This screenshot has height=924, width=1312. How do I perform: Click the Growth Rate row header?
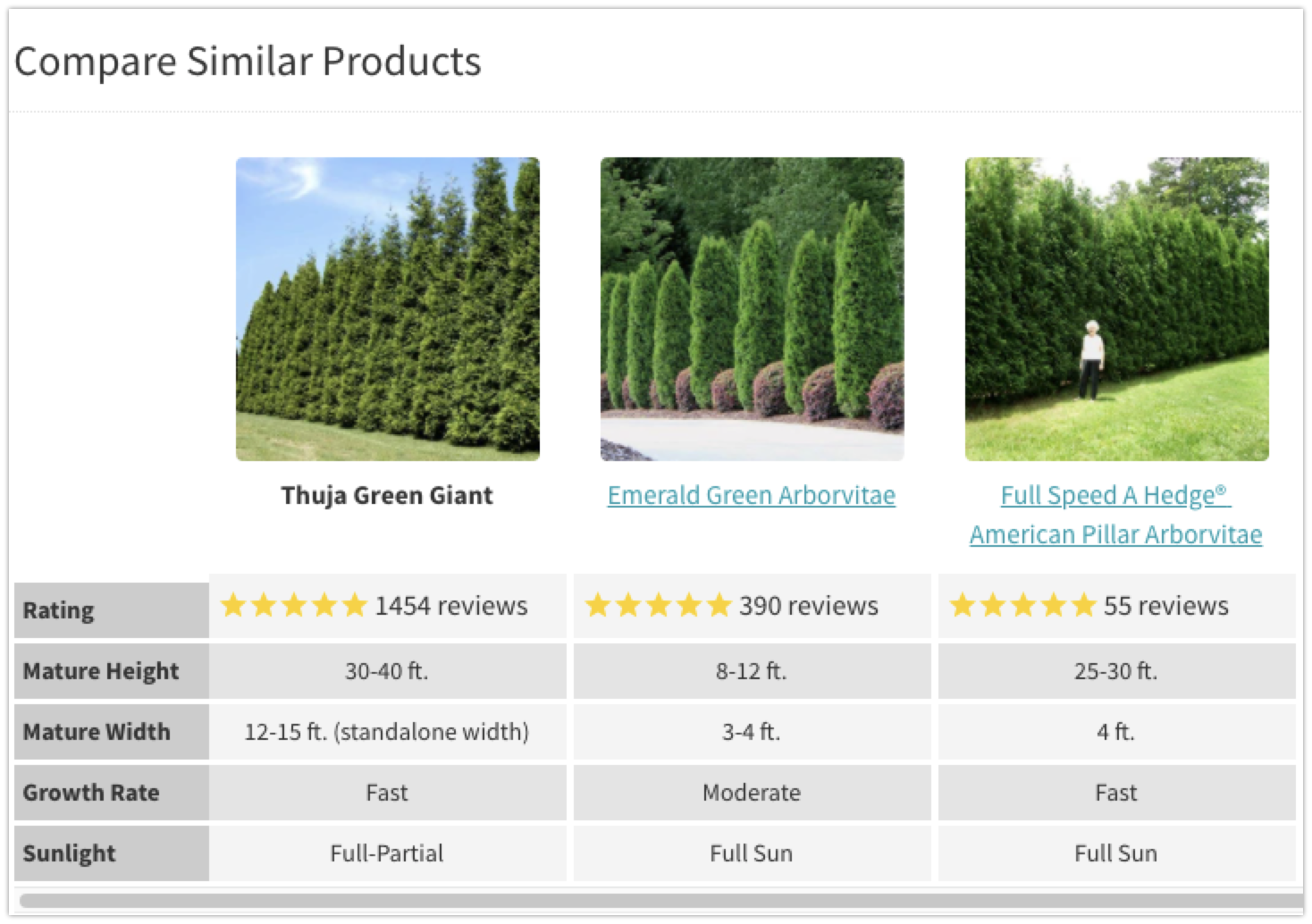point(91,793)
